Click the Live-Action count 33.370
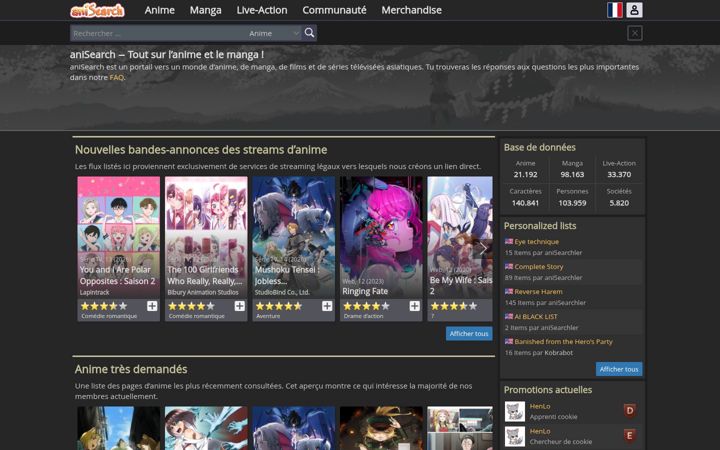This screenshot has height=450, width=720. coord(619,174)
